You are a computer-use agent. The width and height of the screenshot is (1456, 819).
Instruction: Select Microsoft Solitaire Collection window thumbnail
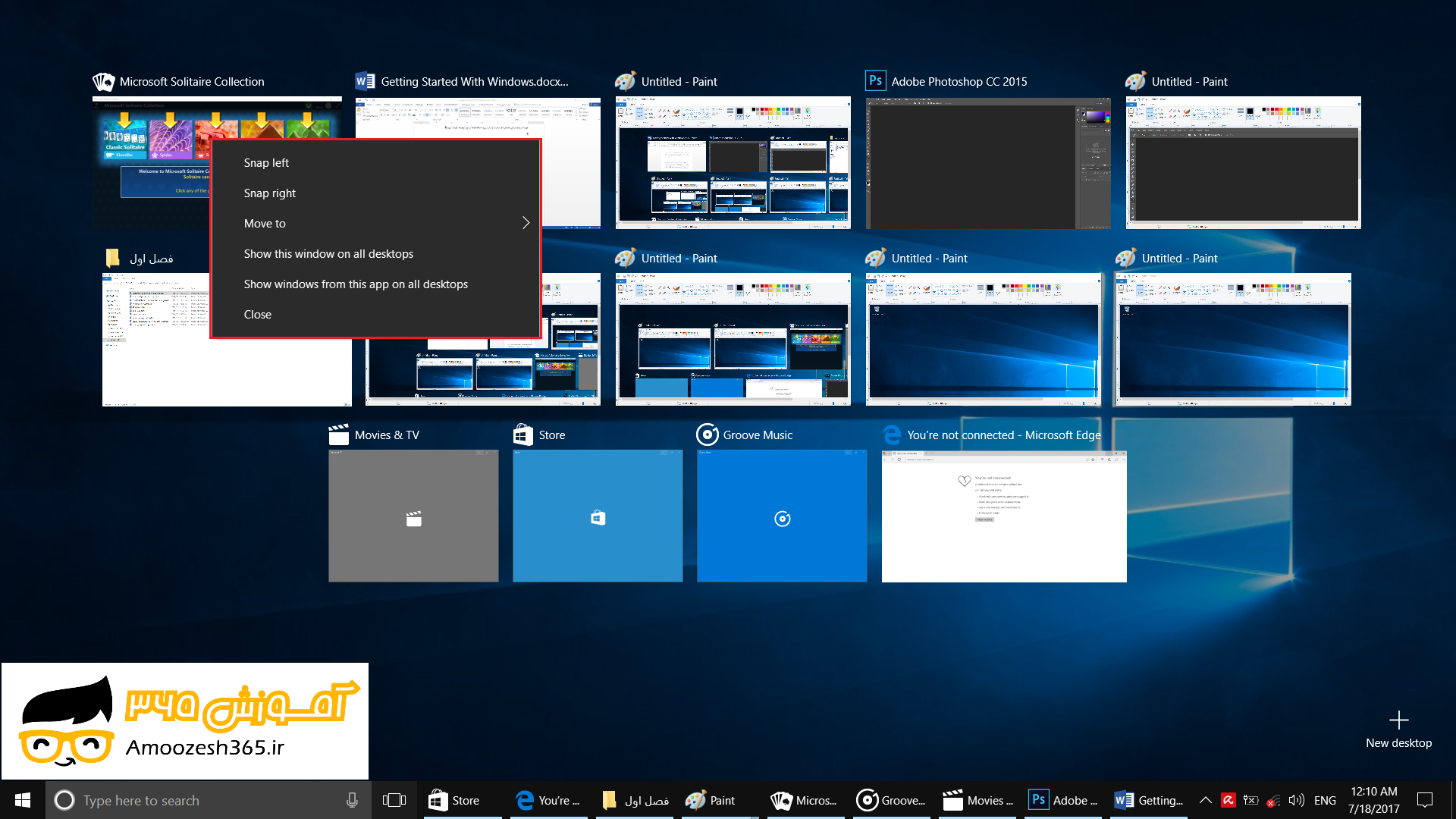(152, 163)
